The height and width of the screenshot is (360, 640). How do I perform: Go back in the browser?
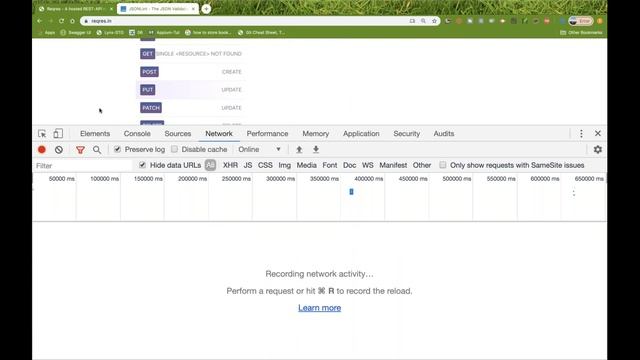click(40, 21)
